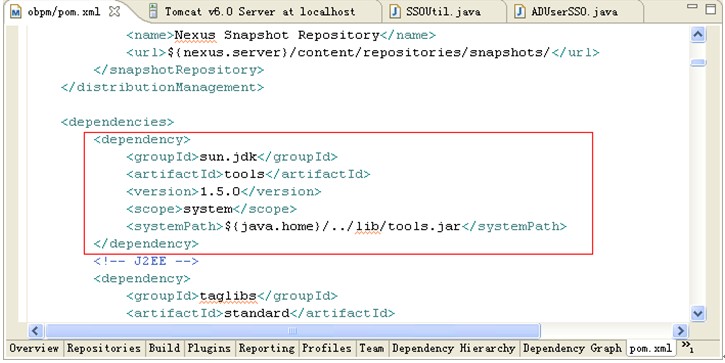Switch to the Repositories bottom tab

[104, 348]
